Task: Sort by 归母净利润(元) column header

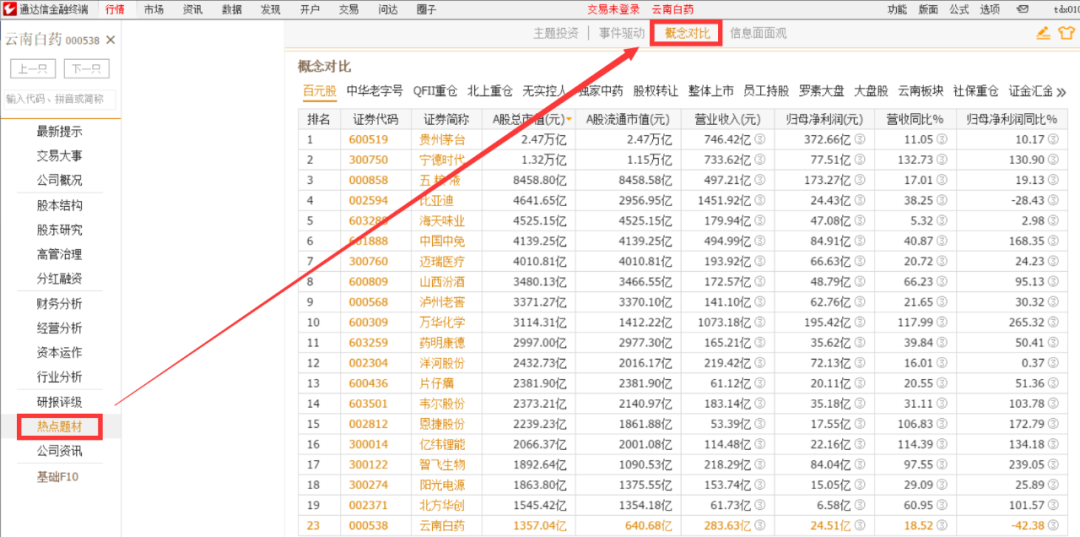Action: tap(824, 119)
